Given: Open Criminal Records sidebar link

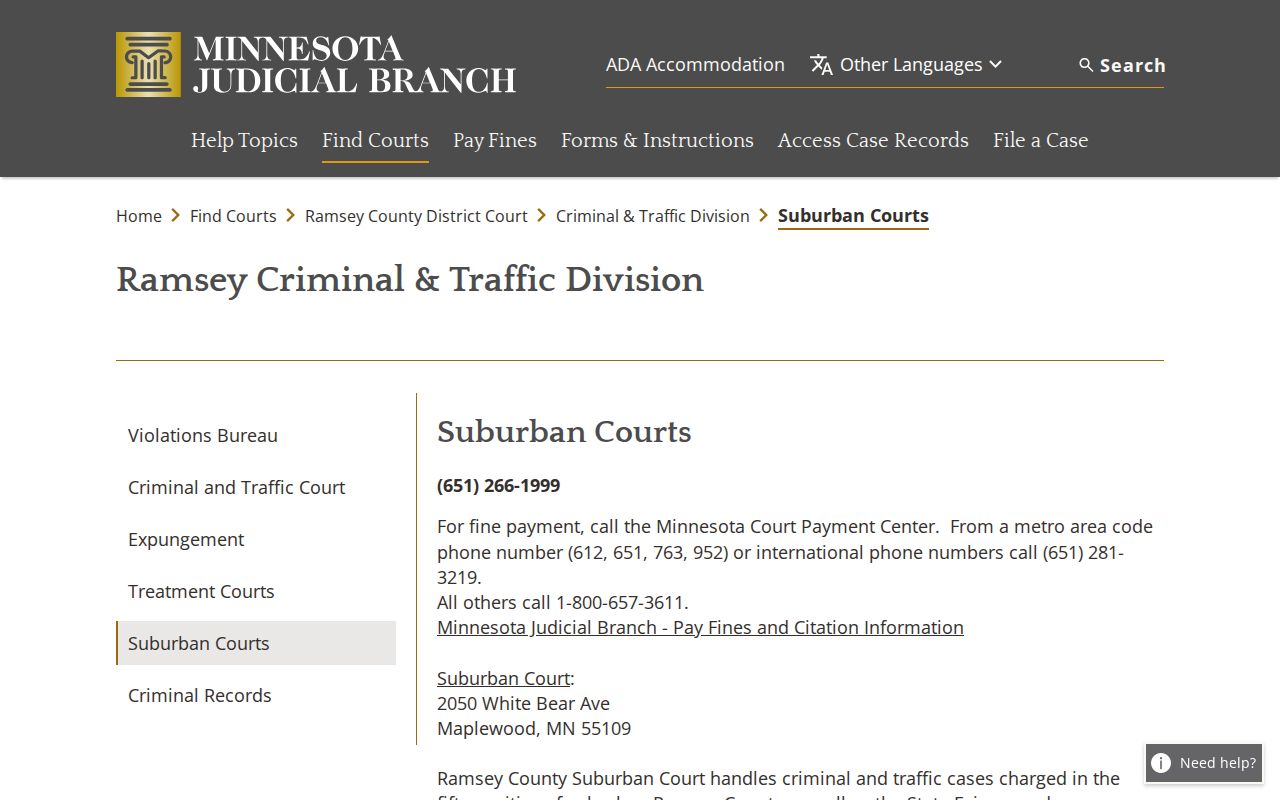Looking at the screenshot, I should point(256,695).
